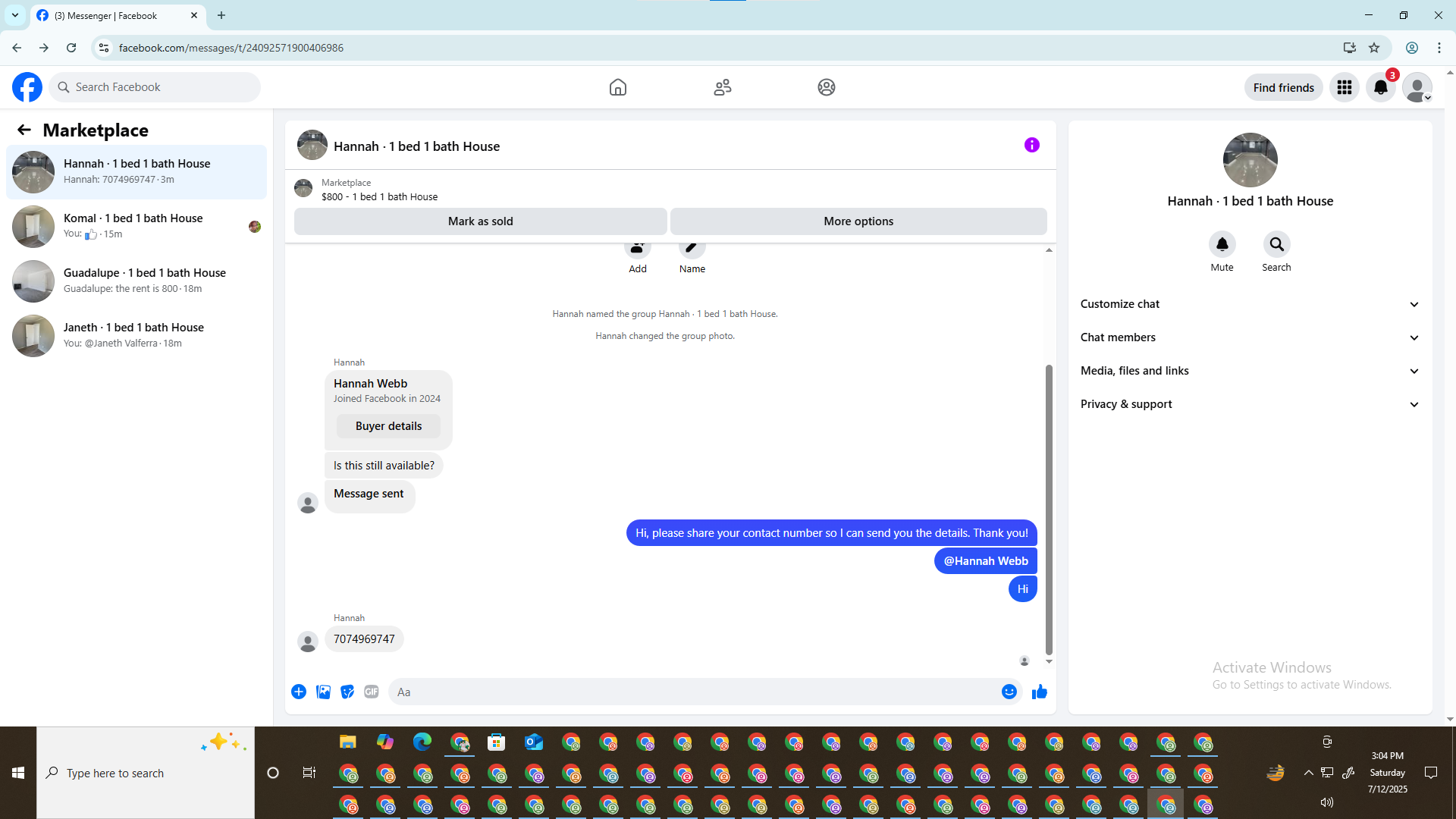
Task: Open the Friends tab in top navigation
Action: (722, 87)
